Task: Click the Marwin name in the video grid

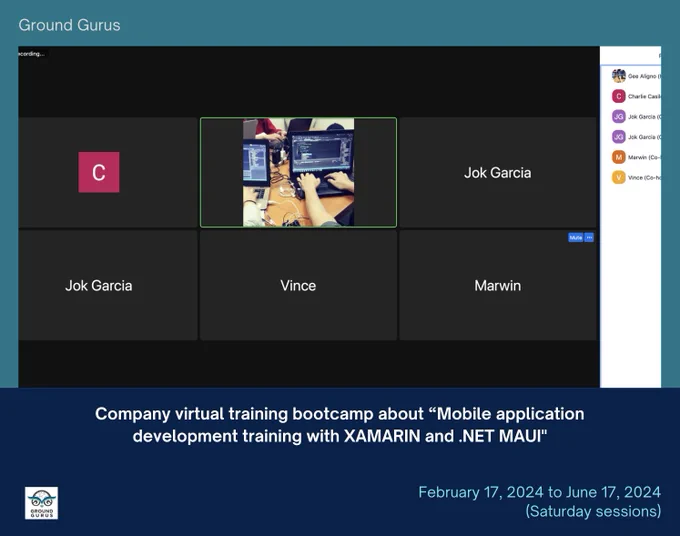Action: click(497, 285)
